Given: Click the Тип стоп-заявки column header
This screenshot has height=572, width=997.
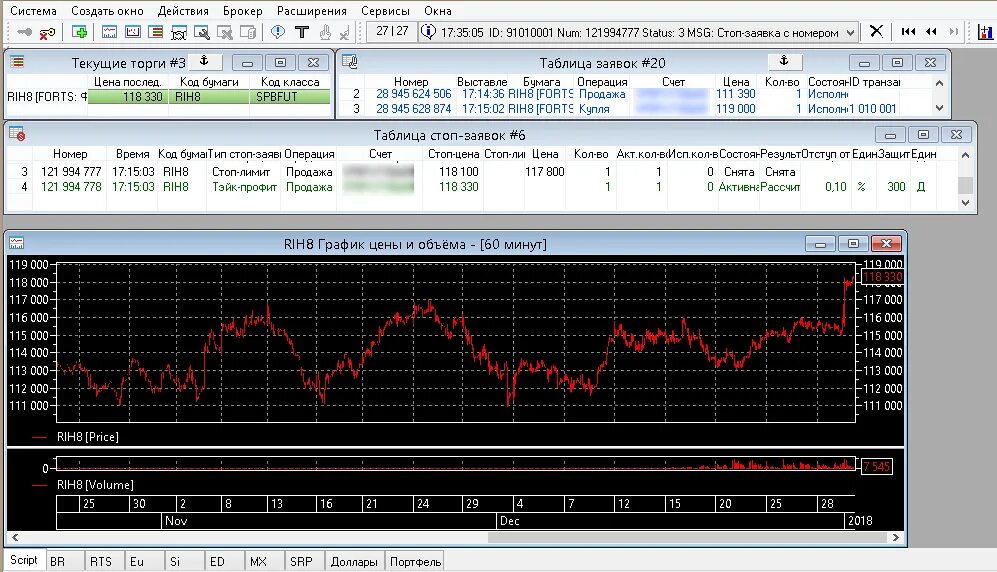Looking at the screenshot, I should 245,154.
